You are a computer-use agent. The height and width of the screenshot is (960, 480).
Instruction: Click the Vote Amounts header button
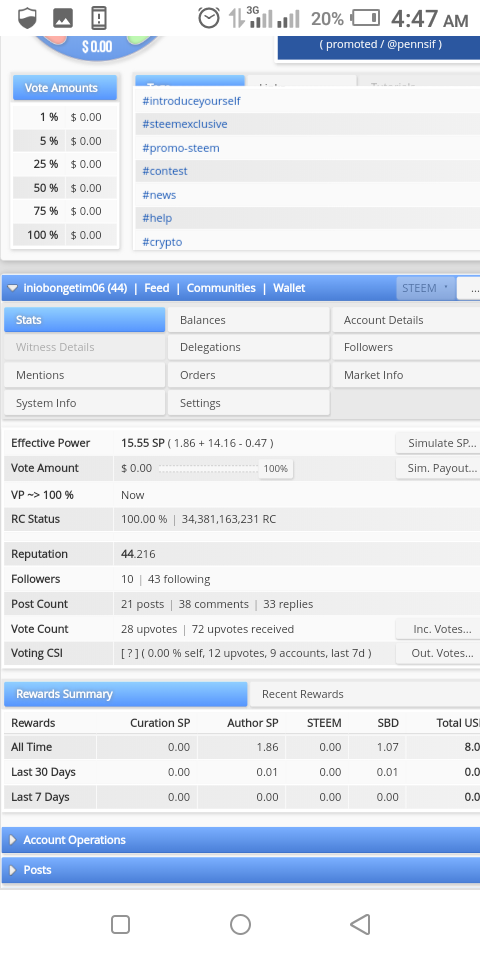pos(65,88)
